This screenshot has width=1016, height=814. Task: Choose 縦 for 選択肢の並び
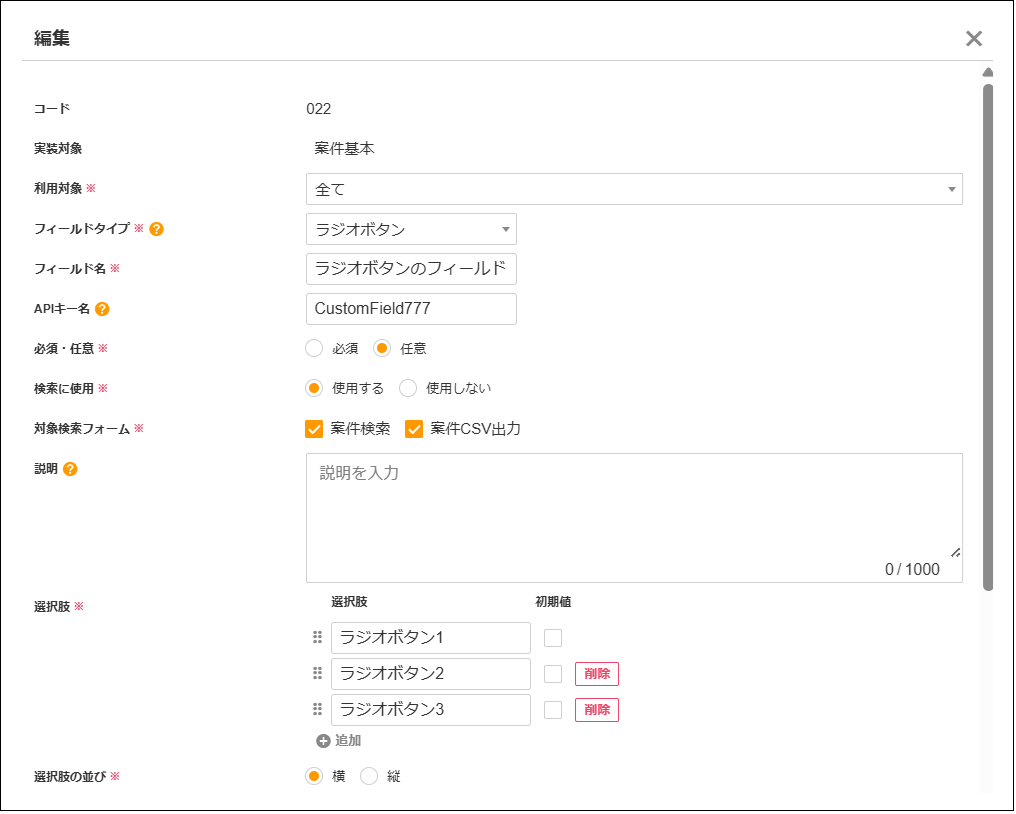click(369, 776)
